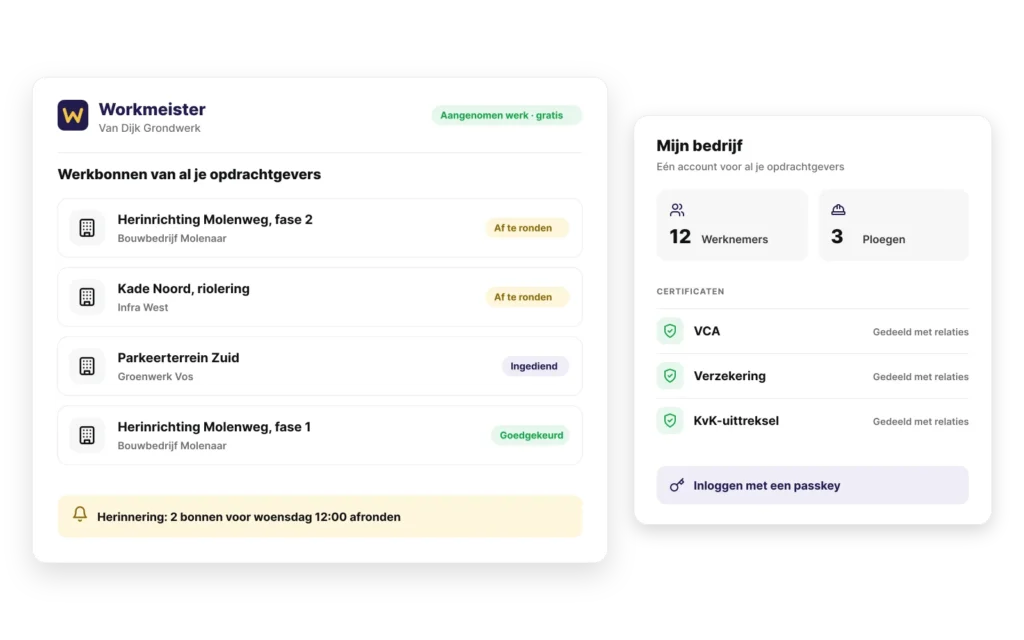Click the bell icon in the Herinnering banner

80,514
